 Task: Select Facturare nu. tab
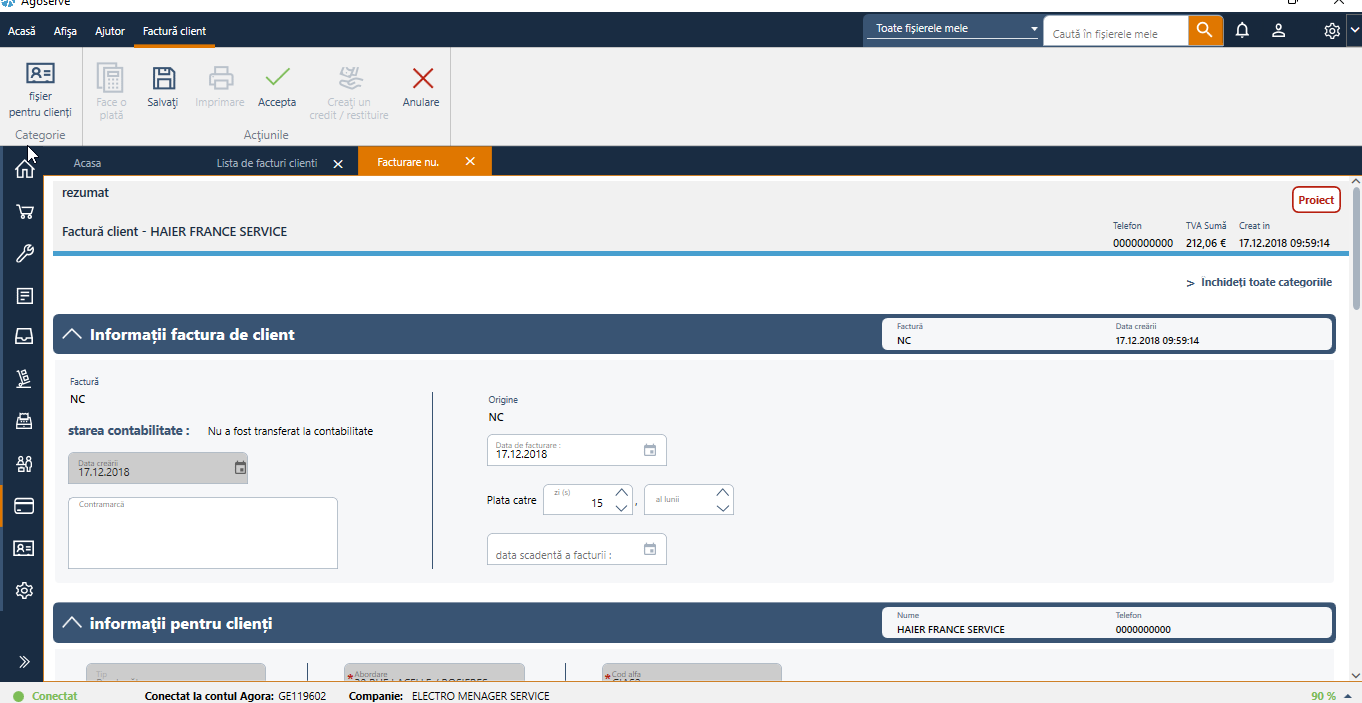(408, 162)
